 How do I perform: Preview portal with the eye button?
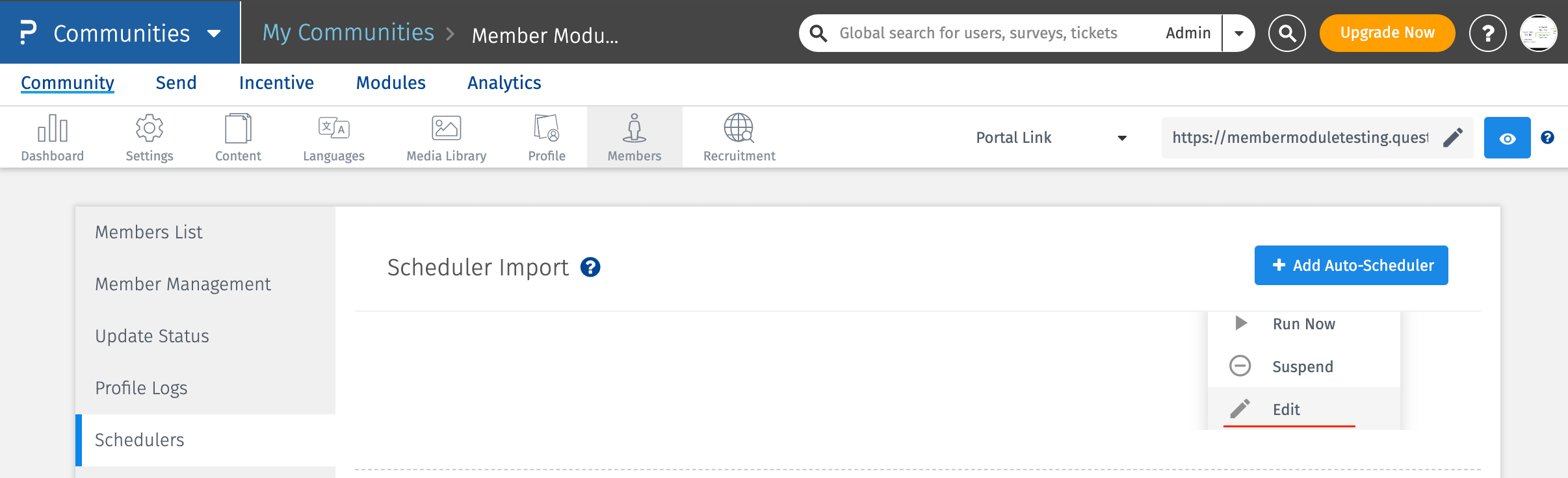(x=1507, y=138)
